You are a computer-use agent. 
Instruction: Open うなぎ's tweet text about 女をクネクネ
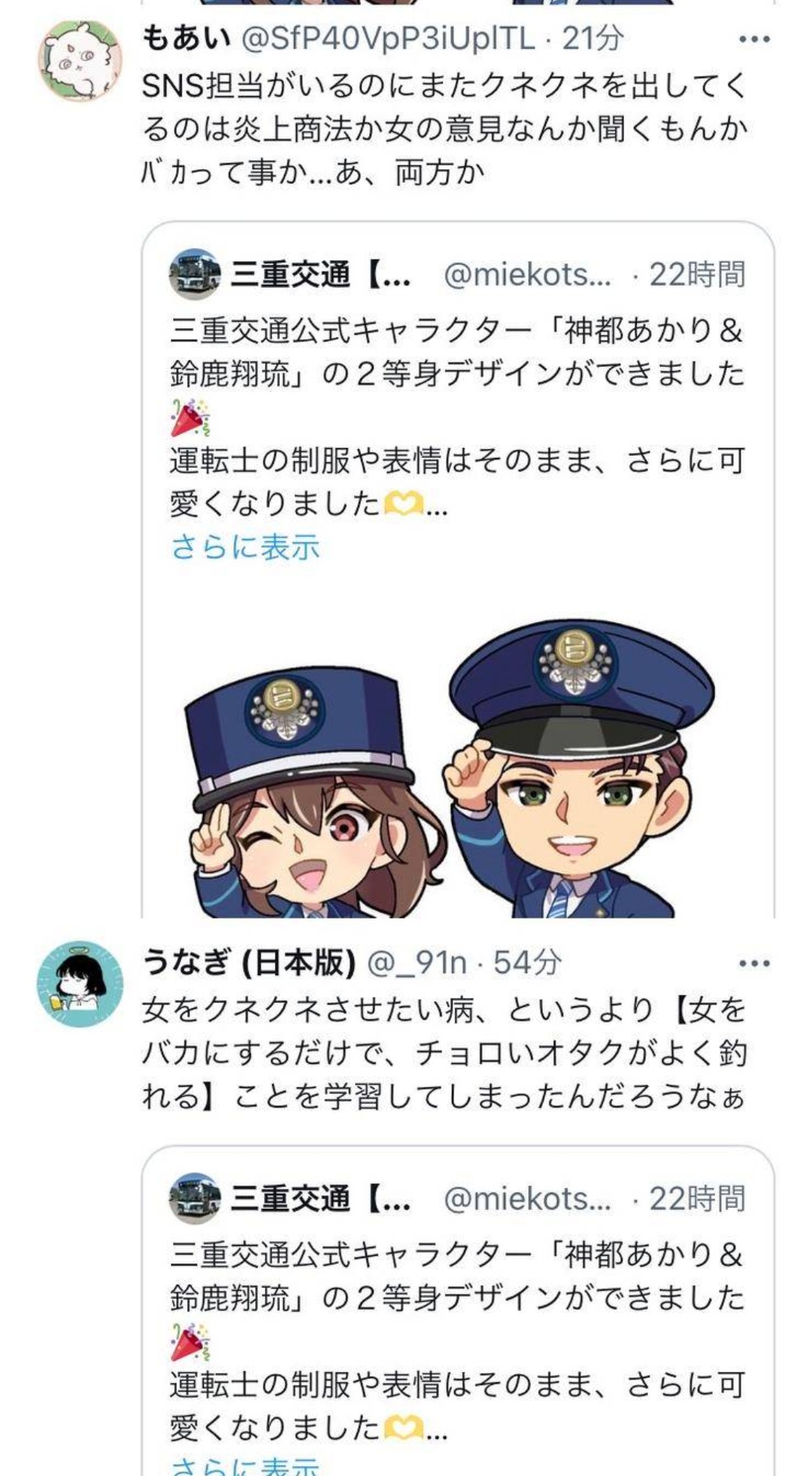(x=445, y=1053)
